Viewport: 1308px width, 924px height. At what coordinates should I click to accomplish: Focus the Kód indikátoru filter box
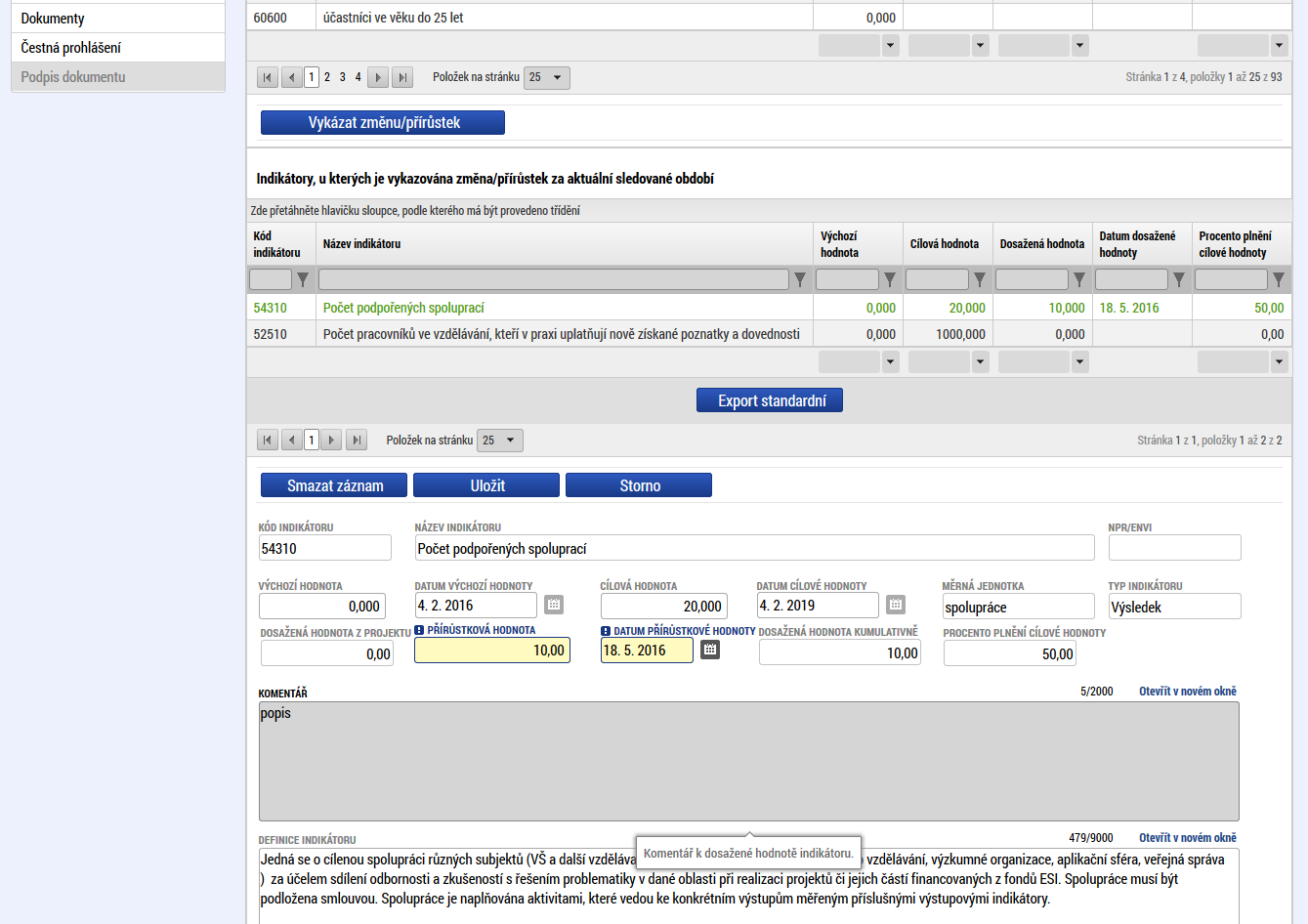pos(271,279)
